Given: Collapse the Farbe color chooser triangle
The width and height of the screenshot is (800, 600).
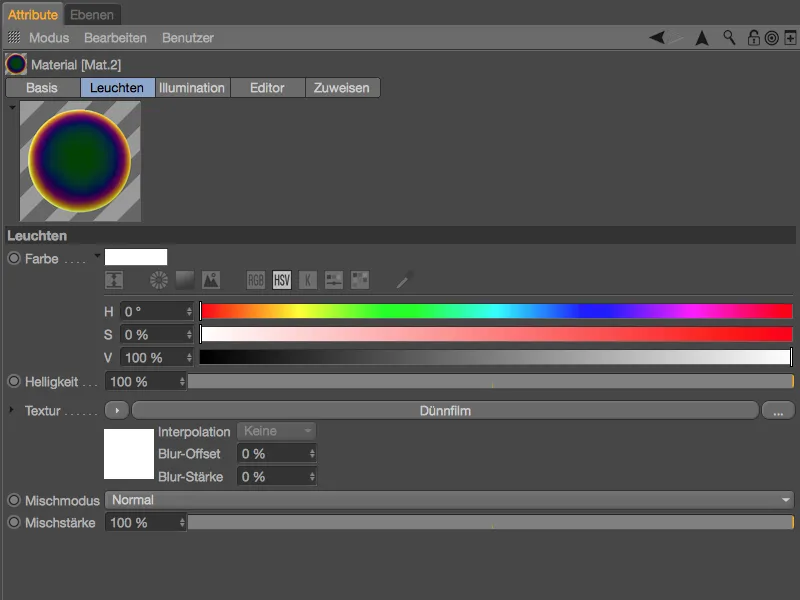Looking at the screenshot, I should click(x=97, y=256).
